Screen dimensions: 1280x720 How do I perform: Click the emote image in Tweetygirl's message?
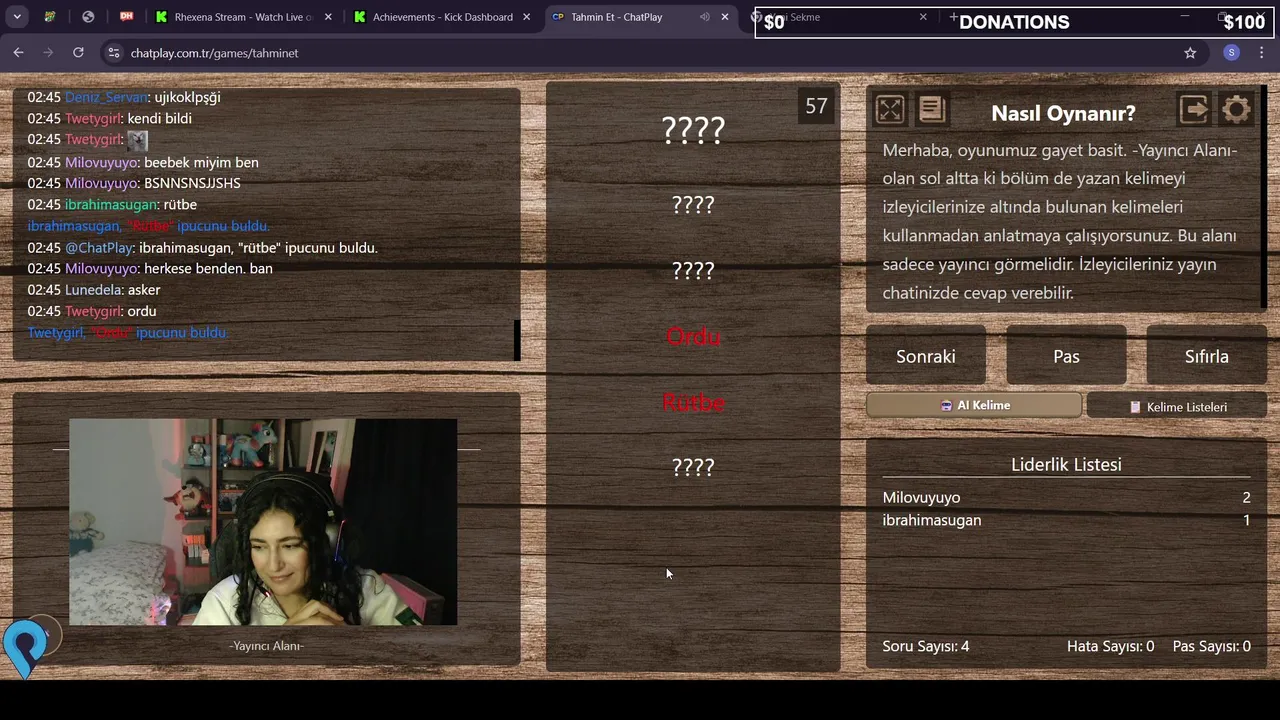point(137,140)
